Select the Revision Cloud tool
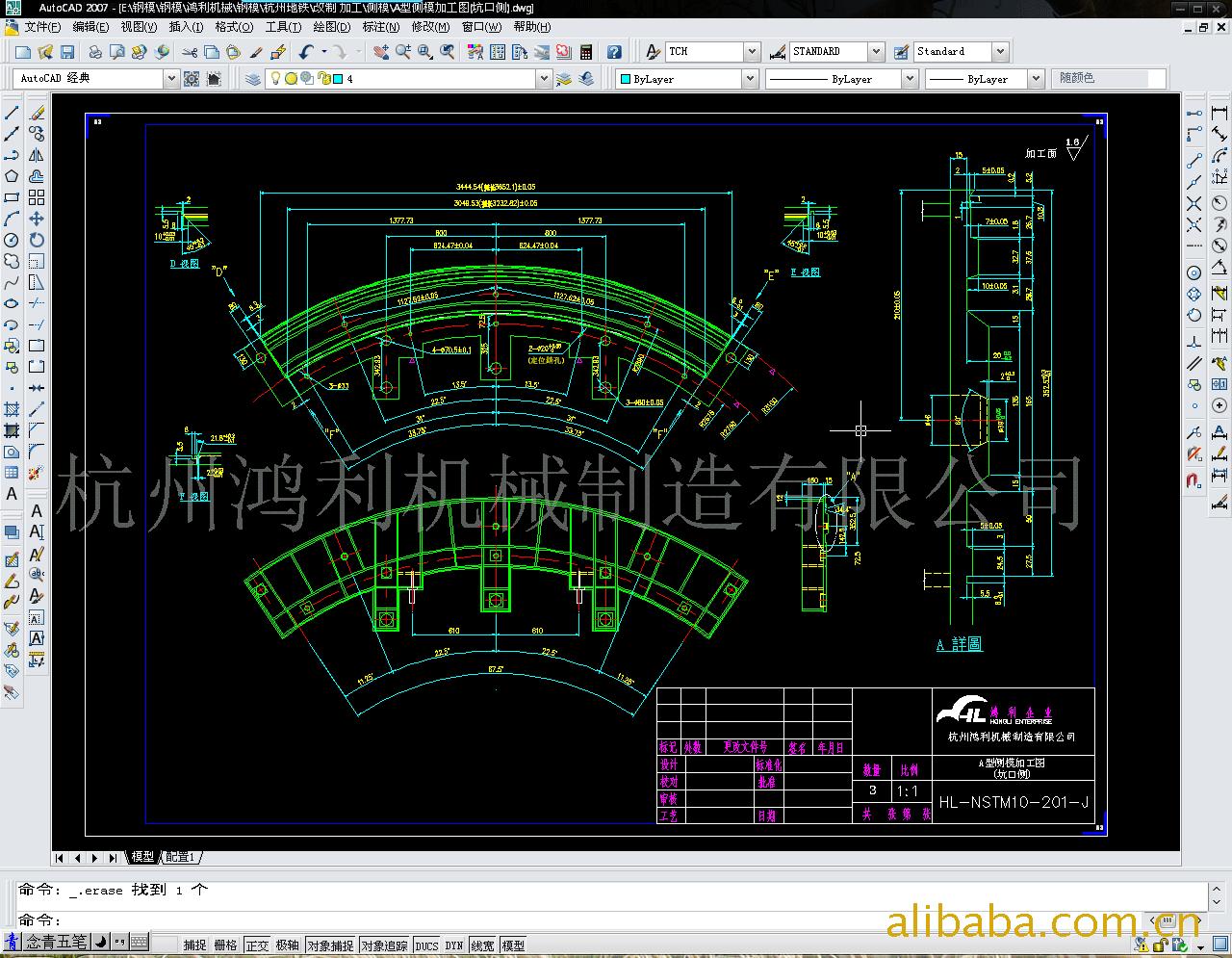 coord(12,261)
